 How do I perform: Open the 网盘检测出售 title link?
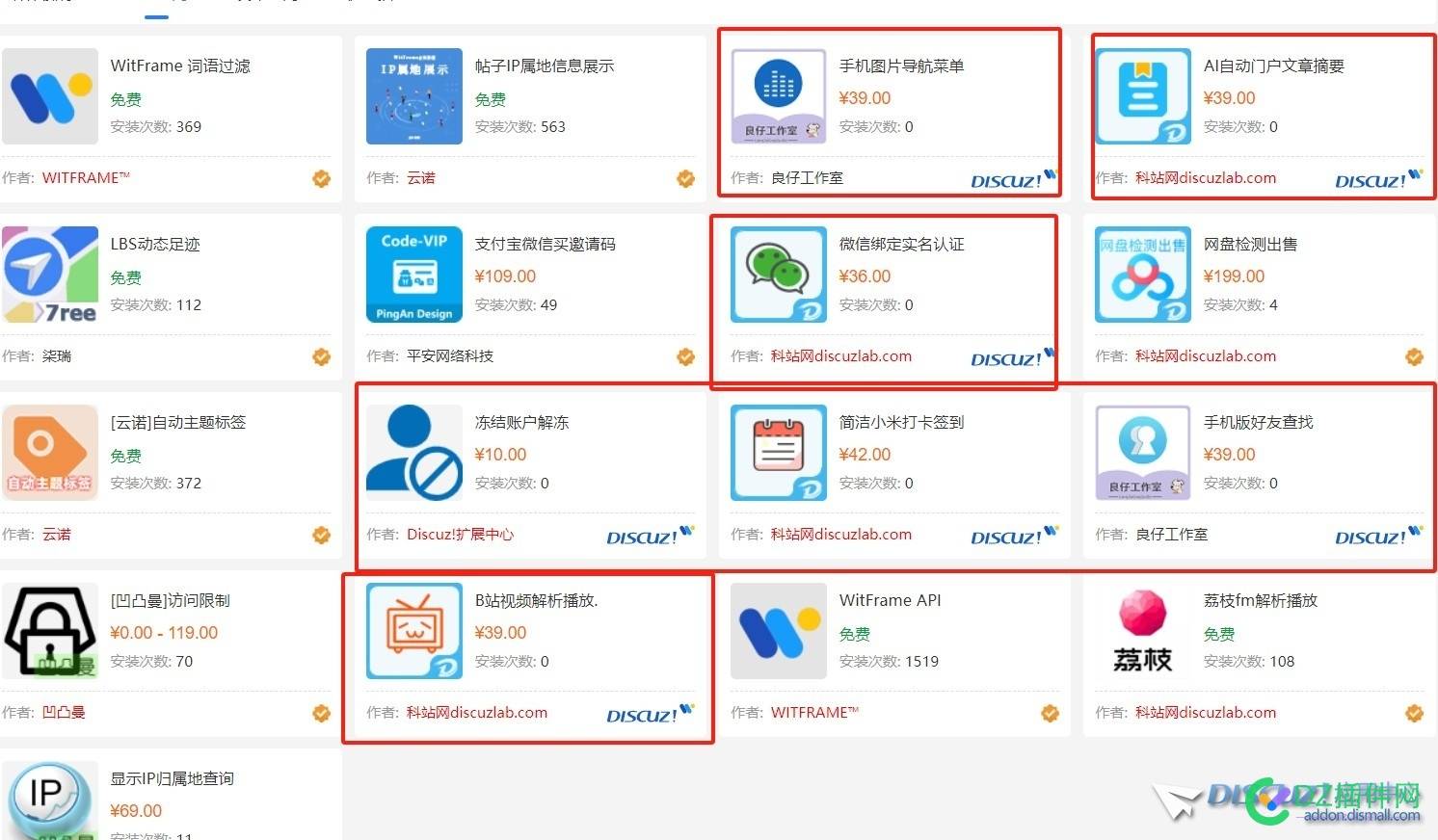(1250, 244)
